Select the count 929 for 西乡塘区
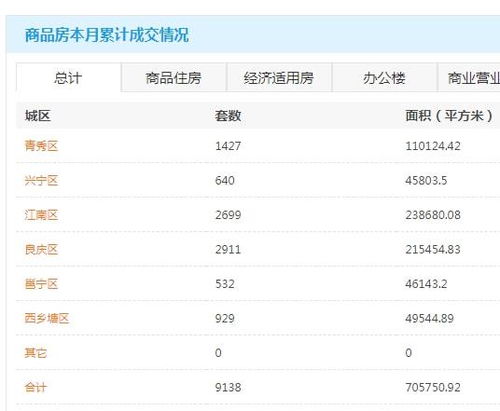 (225, 319)
